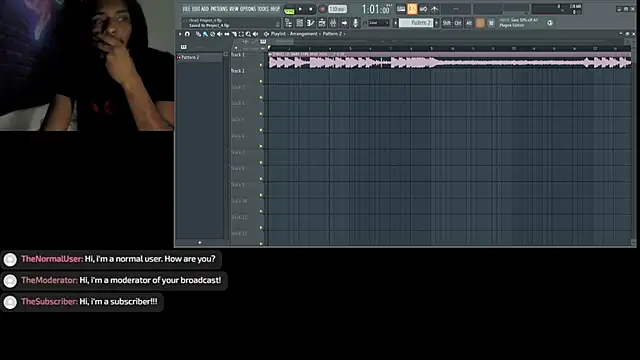Open the Mixer icon

click(x=333, y=23)
